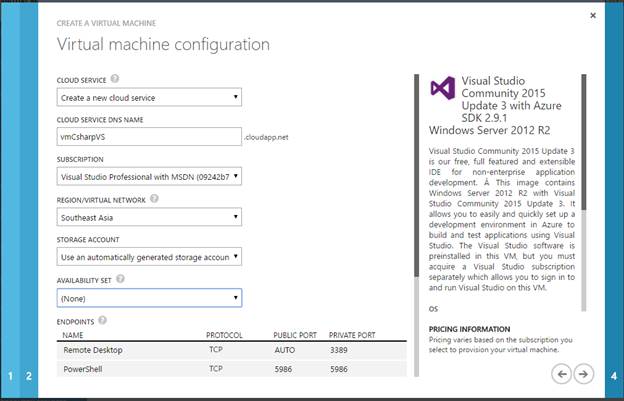
Task: Click the OS label in description panel
Action: pyautogui.click(x=433, y=309)
